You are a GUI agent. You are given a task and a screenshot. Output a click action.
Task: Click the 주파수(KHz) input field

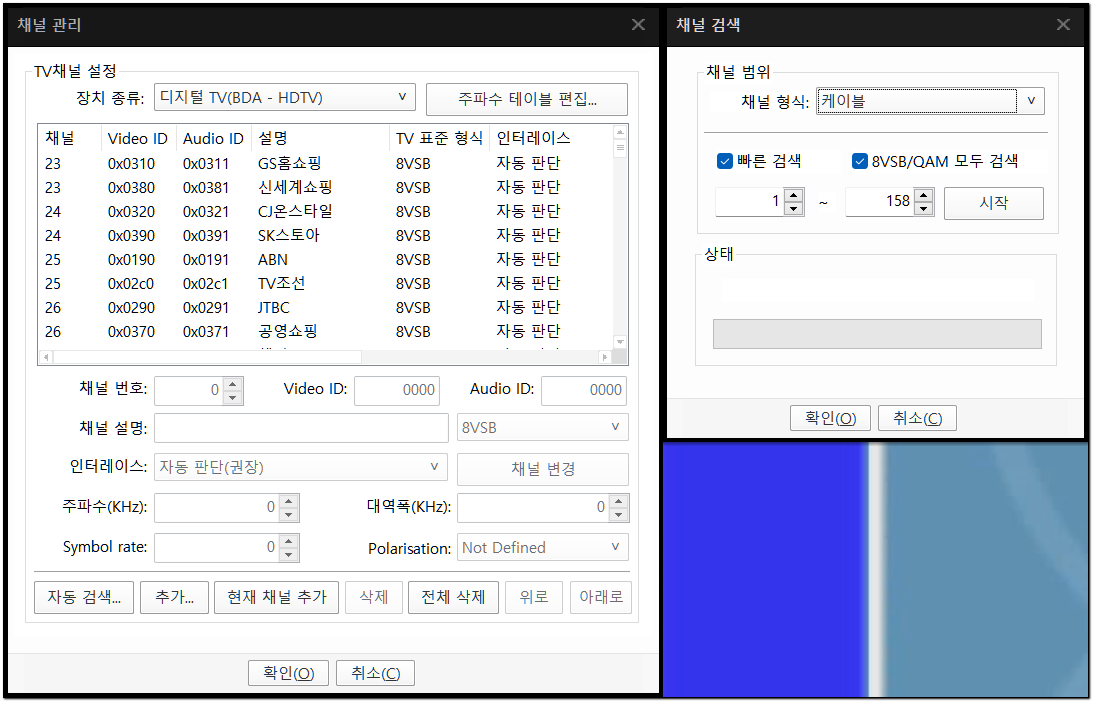point(217,508)
